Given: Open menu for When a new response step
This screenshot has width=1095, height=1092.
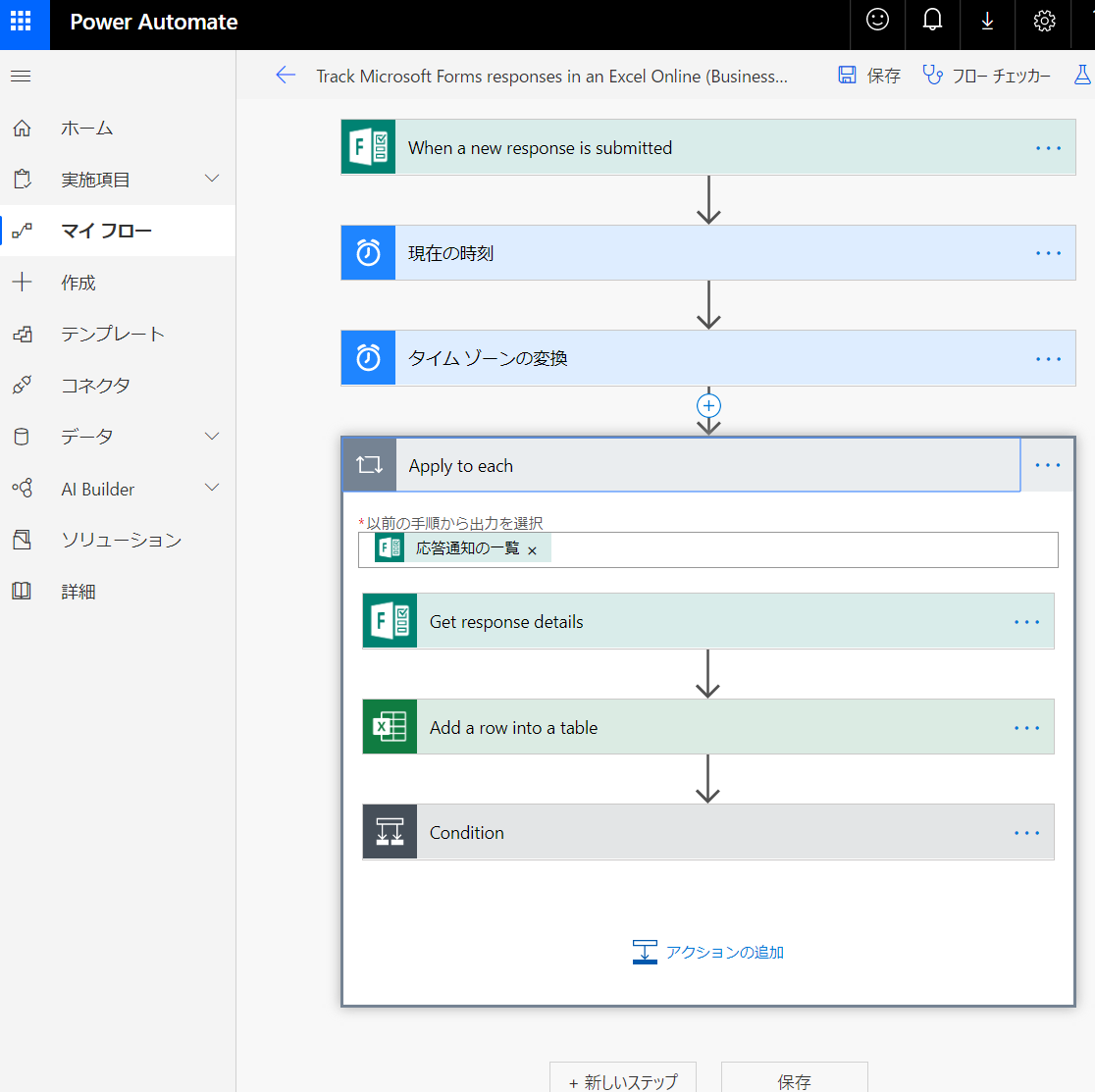Looking at the screenshot, I should tap(1048, 148).
